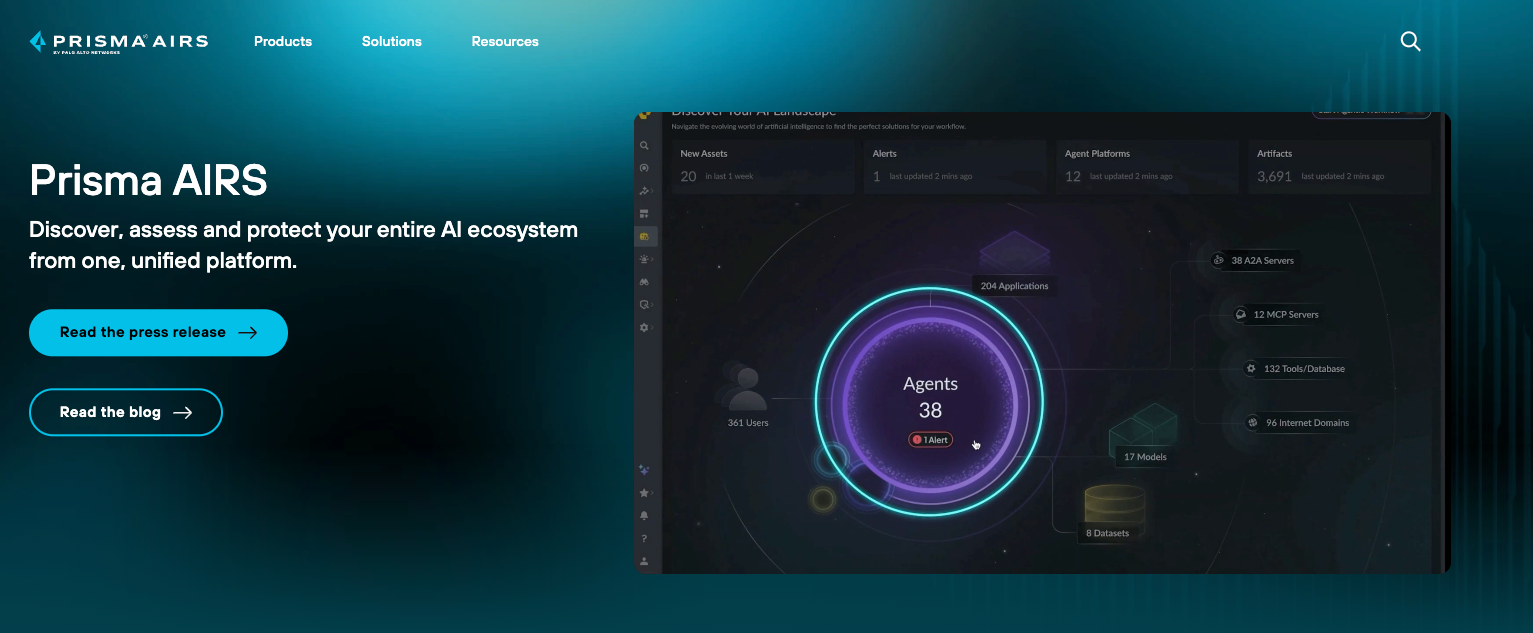Click the notification bell in dashboard sidebar
The width and height of the screenshot is (1533, 633).
click(645, 516)
